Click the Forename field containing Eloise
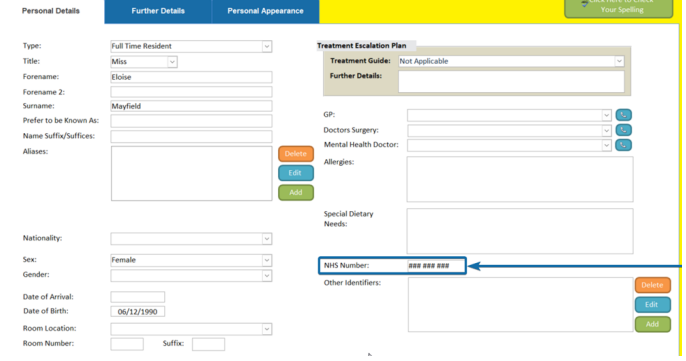This screenshot has width=686, height=361. (191, 77)
